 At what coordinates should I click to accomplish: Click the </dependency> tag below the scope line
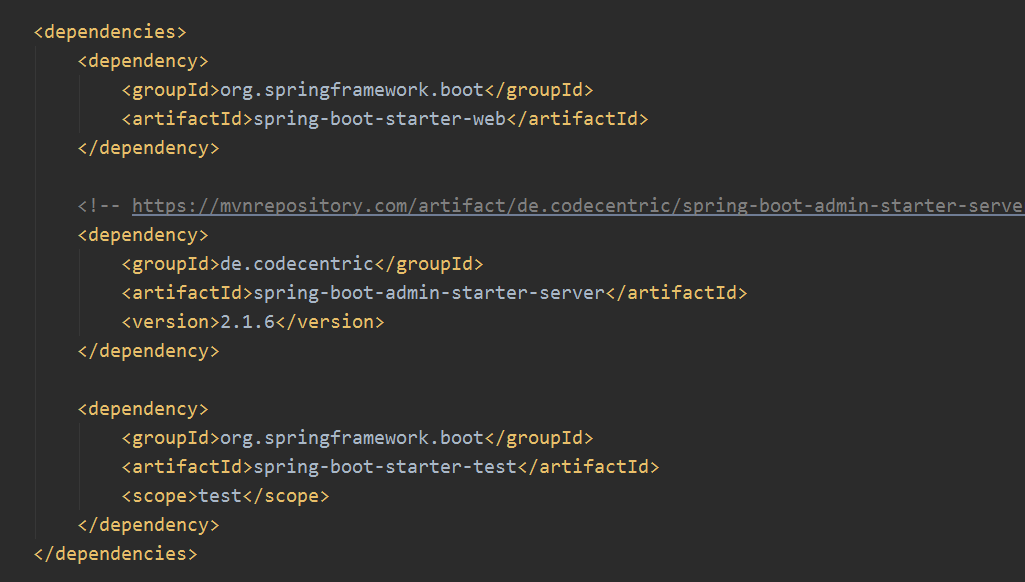tap(148, 525)
